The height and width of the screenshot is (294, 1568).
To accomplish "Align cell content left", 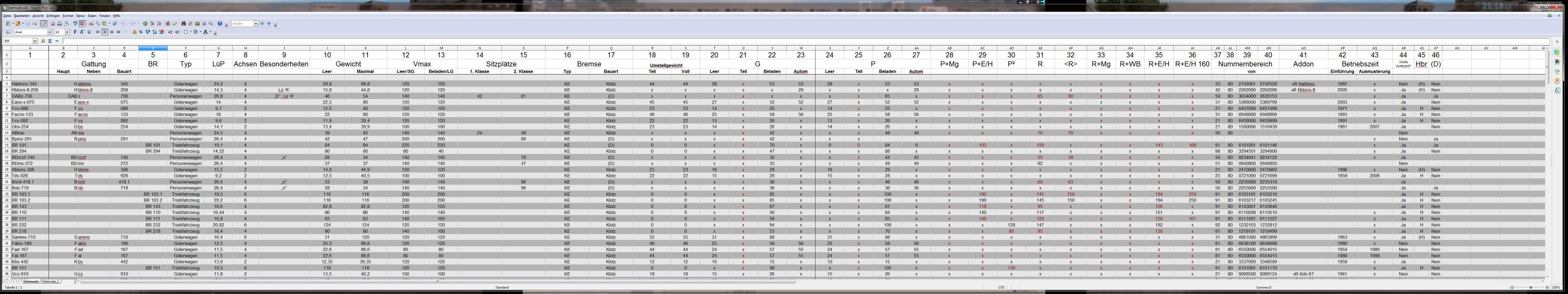I will (x=98, y=32).
